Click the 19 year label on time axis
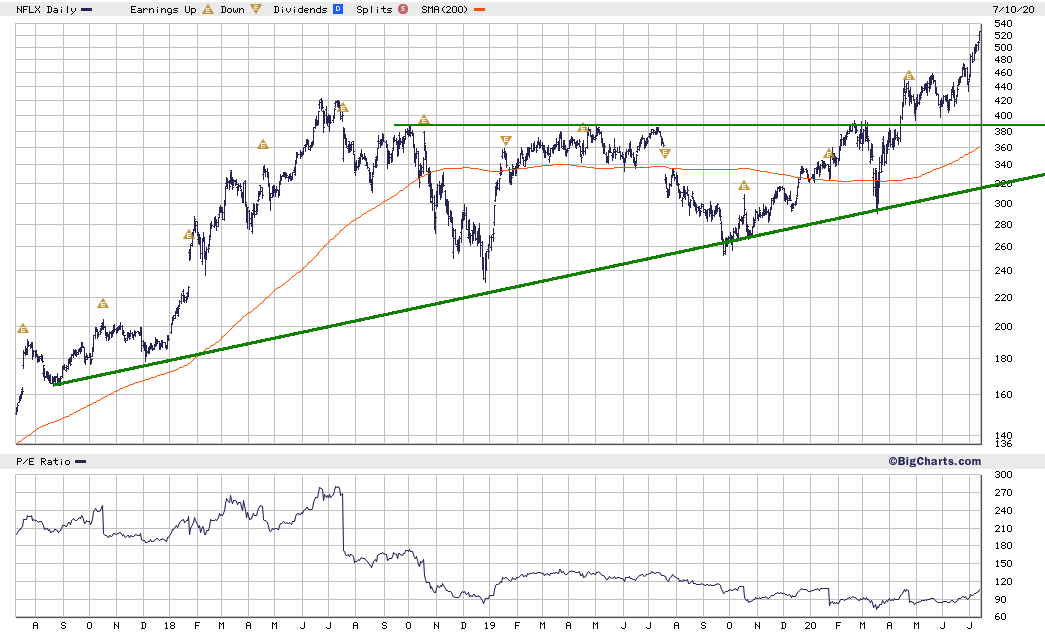This screenshot has height=635, width=1045. [490, 626]
